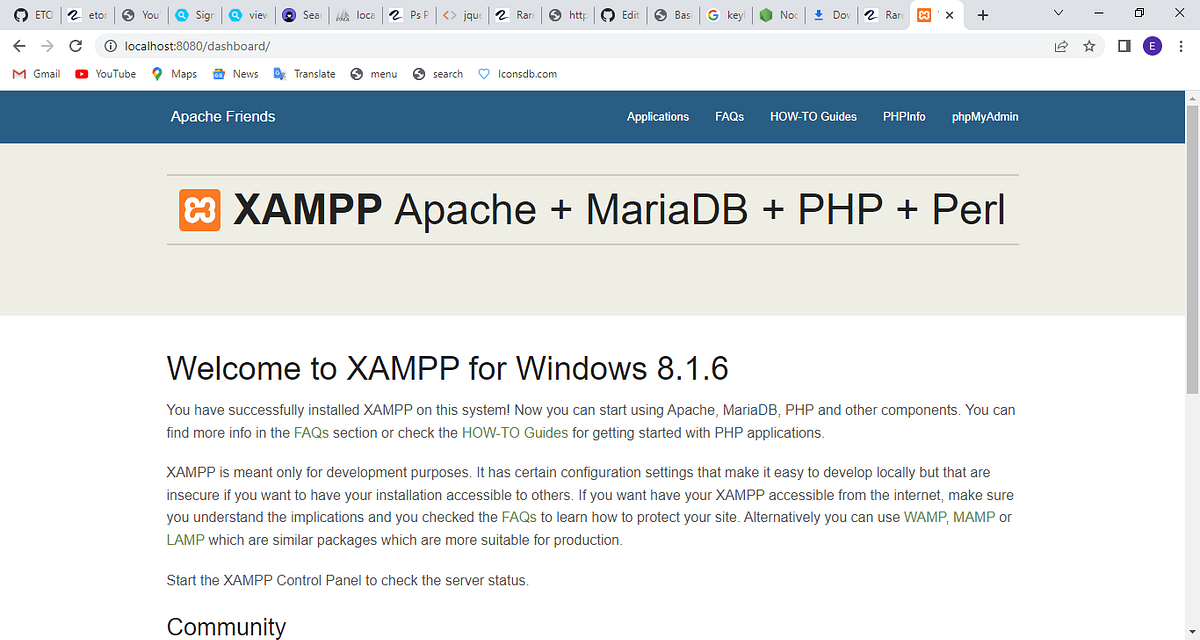
Task: Reload the dashboard page
Action: (77, 45)
